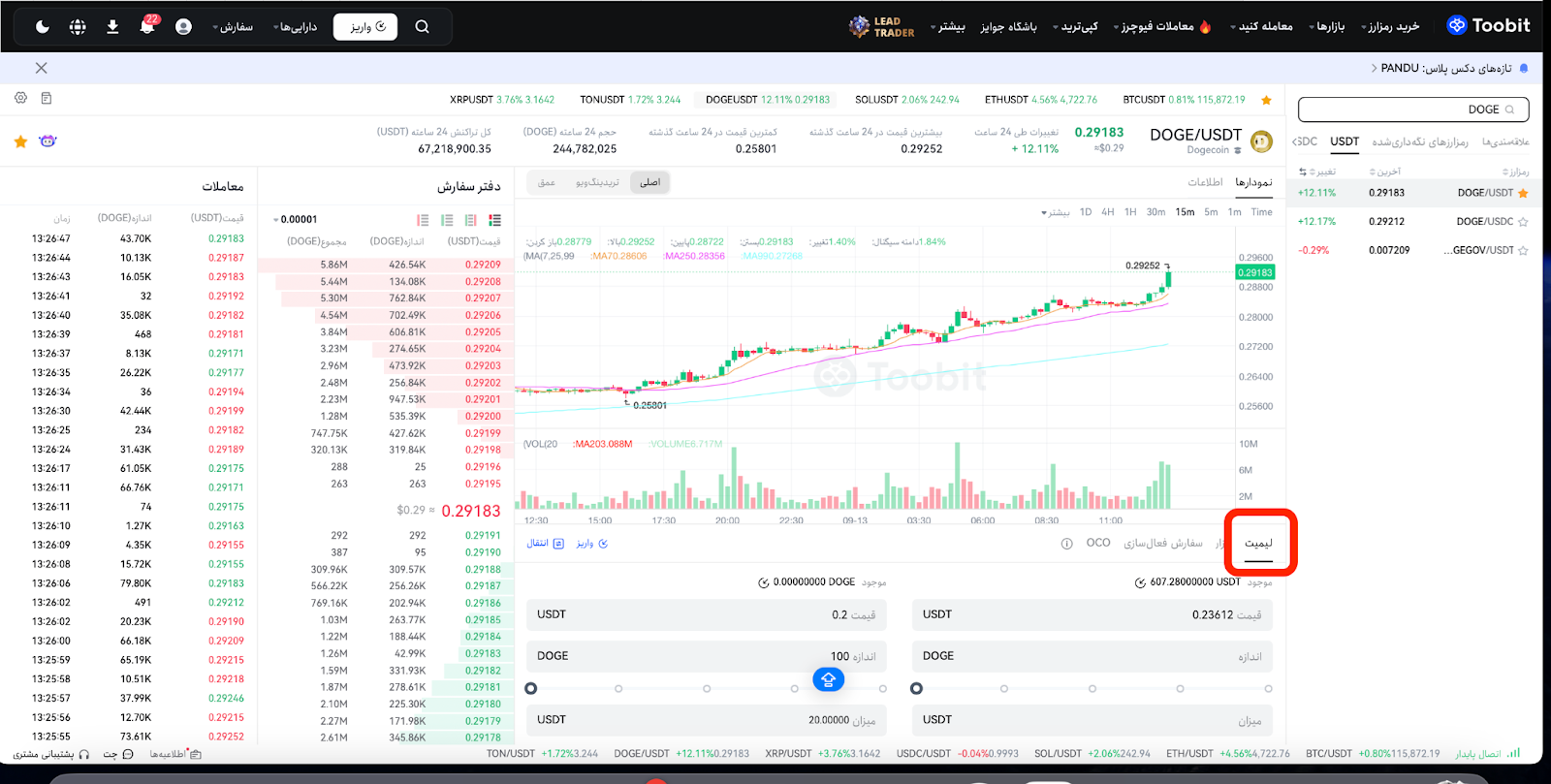Screen dimensions: 1551x784
Task: Switch chart to تریدینگ‌ویو view
Action: click(597, 182)
